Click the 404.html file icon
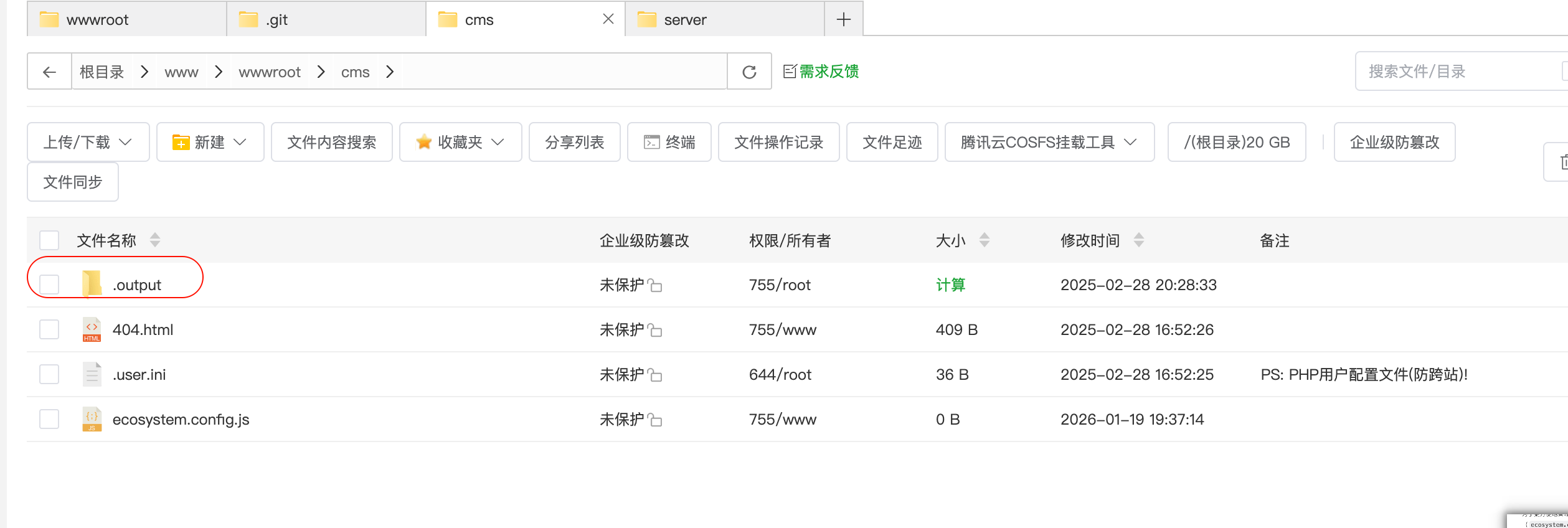The height and width of the screenshot is (528, 1568). [92, 329]
